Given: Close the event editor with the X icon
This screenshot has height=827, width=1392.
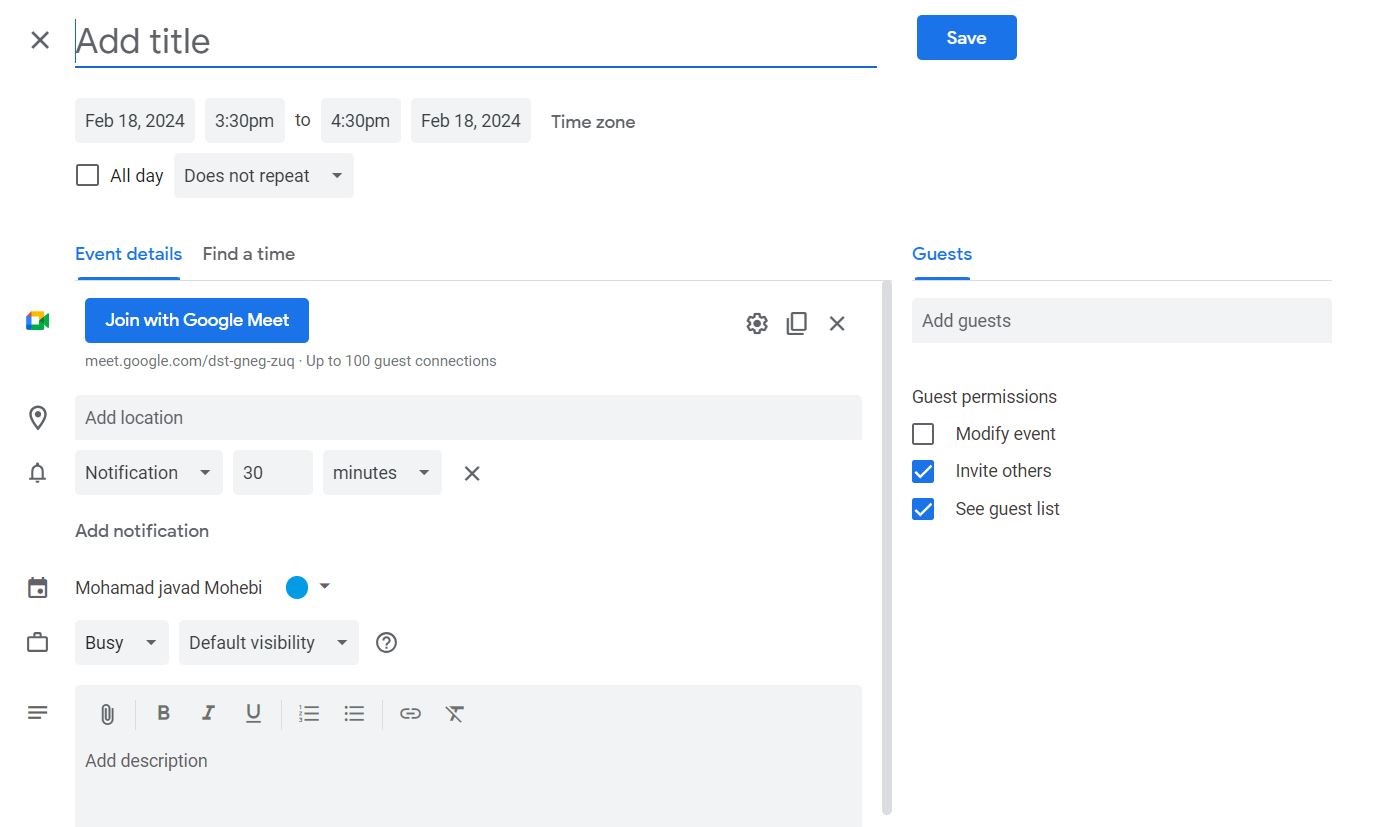Looking at the screenshot, I should 40,40.
